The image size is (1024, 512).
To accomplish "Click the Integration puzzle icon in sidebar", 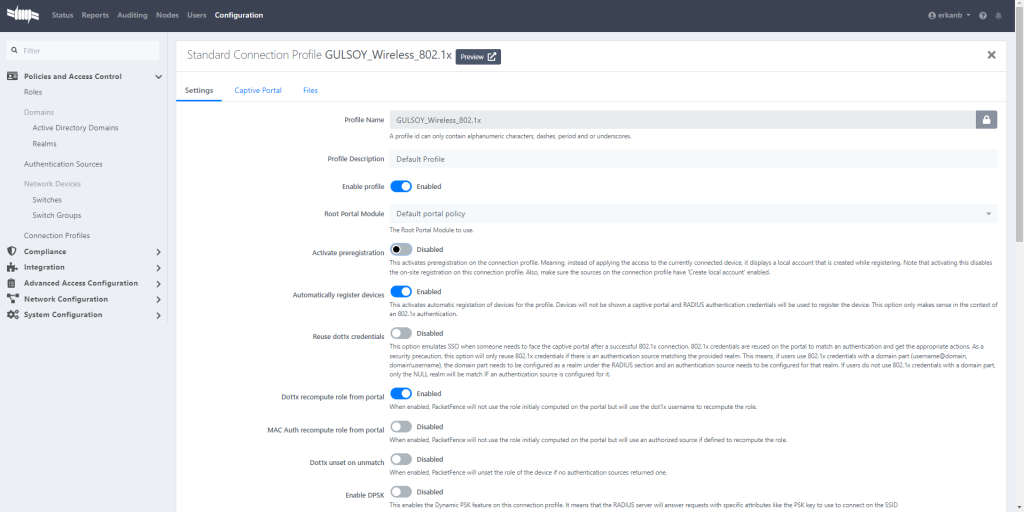I will pyautogui.click(x=12, y=268).
